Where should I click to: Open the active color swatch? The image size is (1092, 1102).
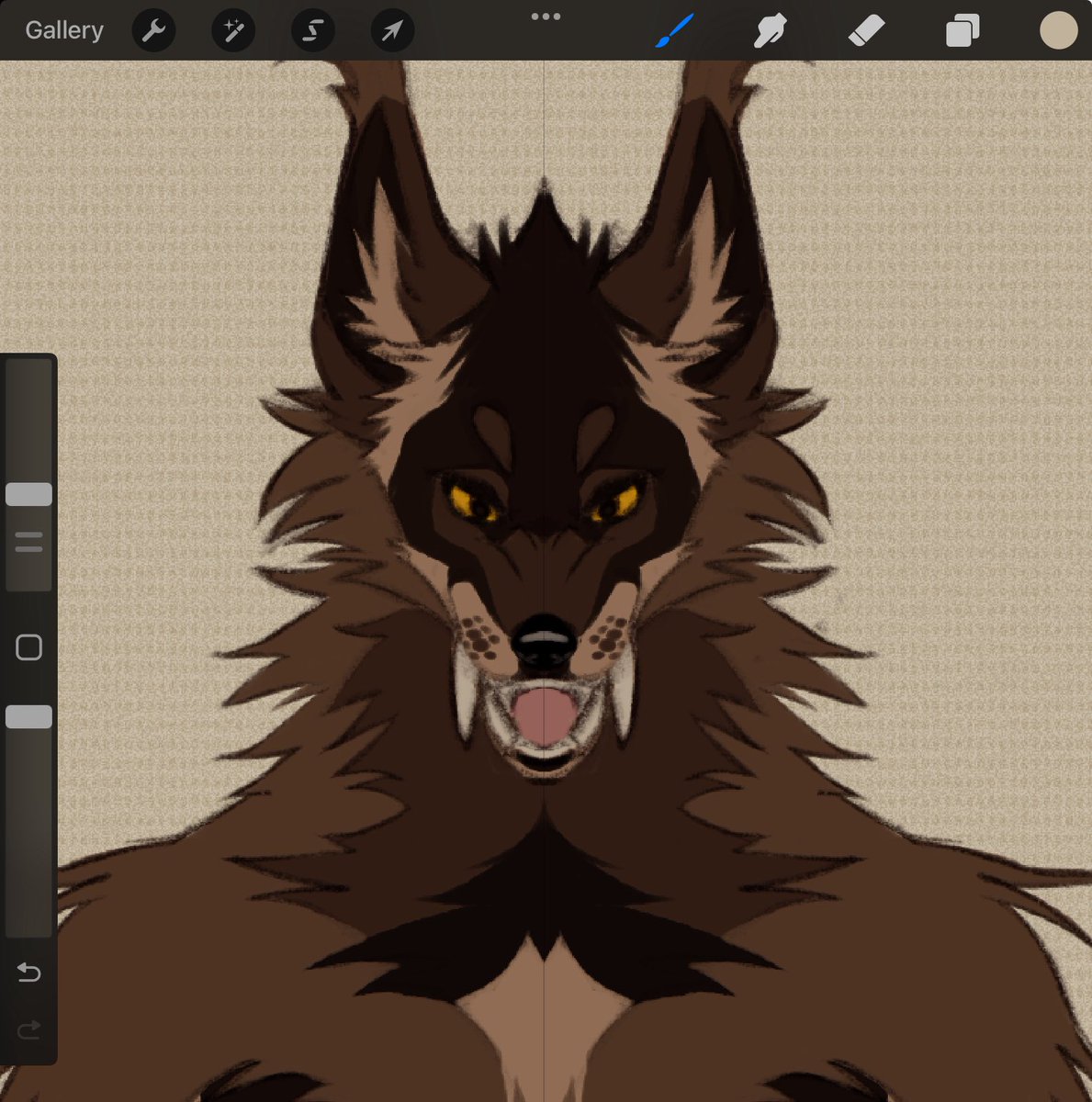1058,30
